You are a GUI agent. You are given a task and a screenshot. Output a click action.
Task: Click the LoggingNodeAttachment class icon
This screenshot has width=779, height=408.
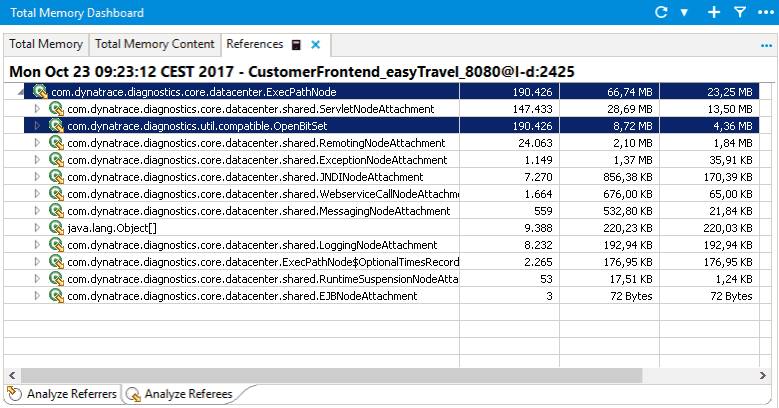point(56,245)
